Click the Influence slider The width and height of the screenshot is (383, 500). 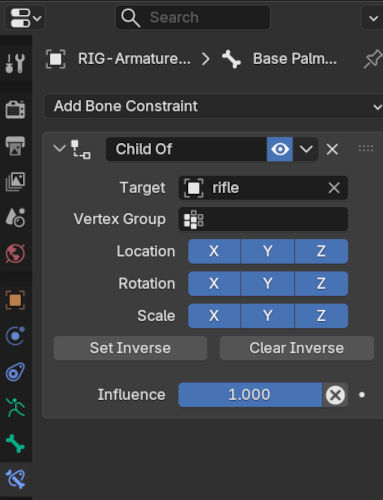pyautogui.click(x=250, y=395)
